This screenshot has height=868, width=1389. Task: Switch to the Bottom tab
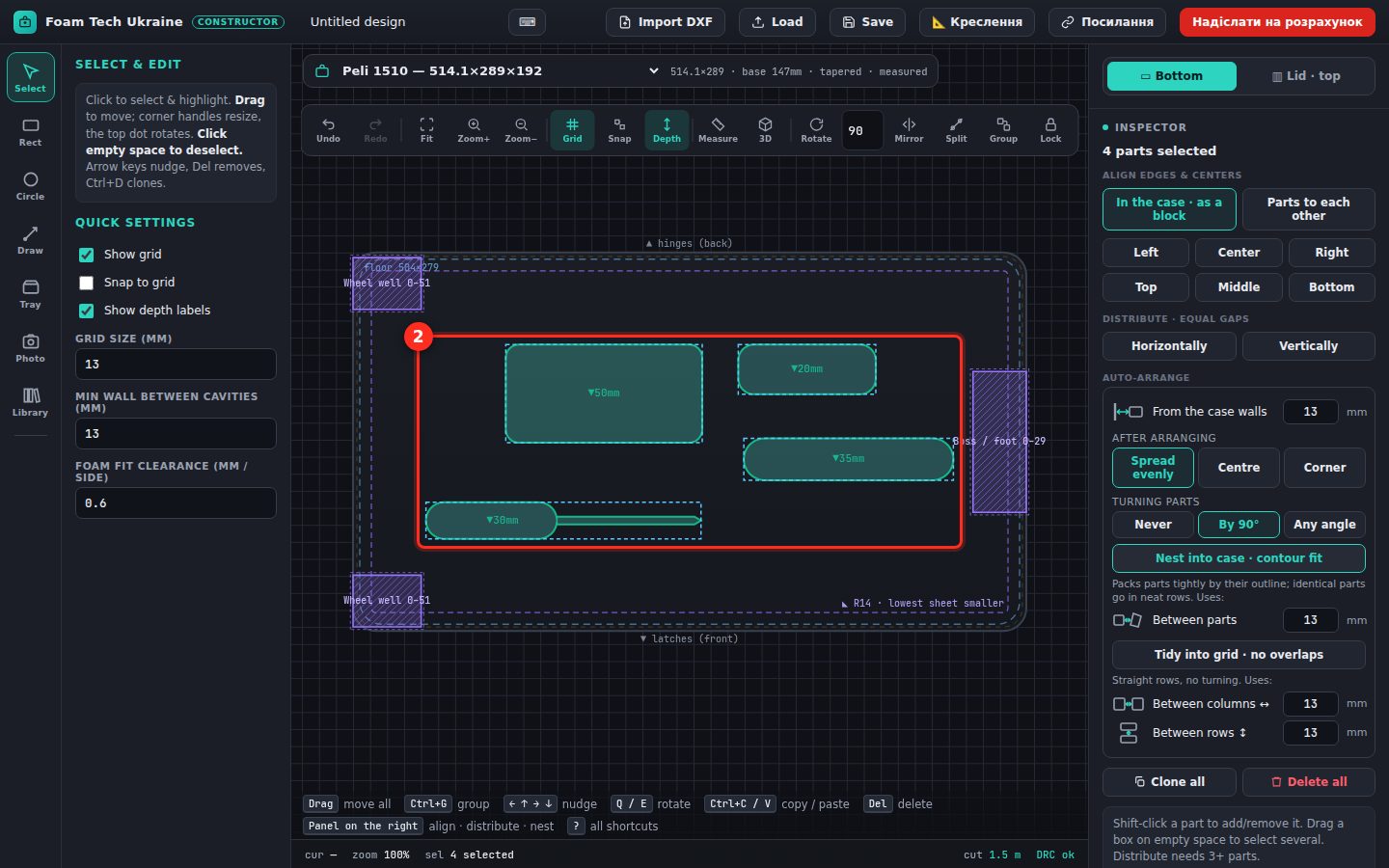point(1171,76)
